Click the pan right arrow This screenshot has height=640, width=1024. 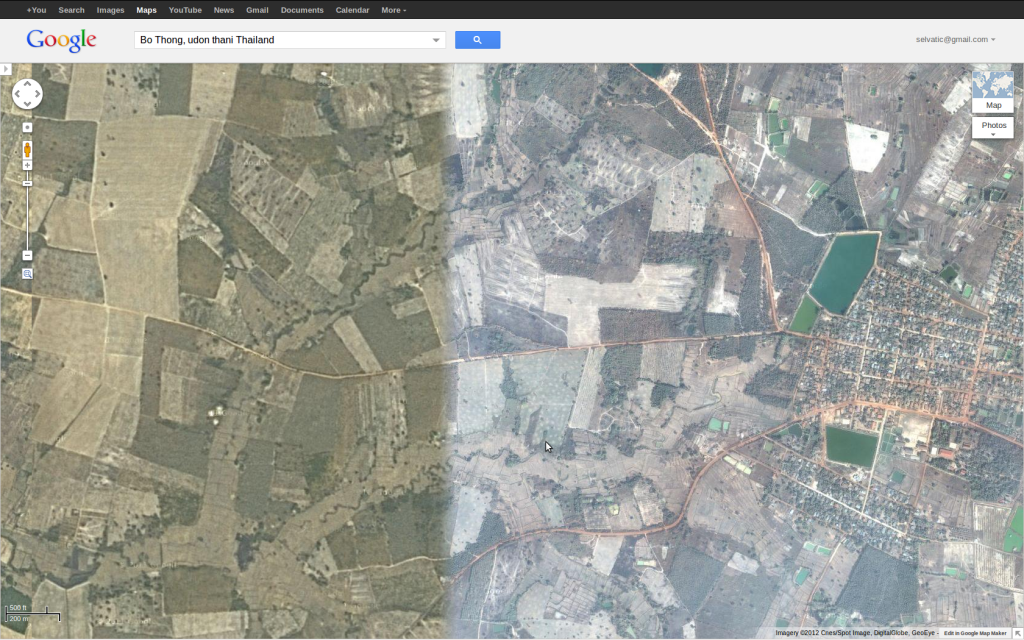(x=37, y=95)
